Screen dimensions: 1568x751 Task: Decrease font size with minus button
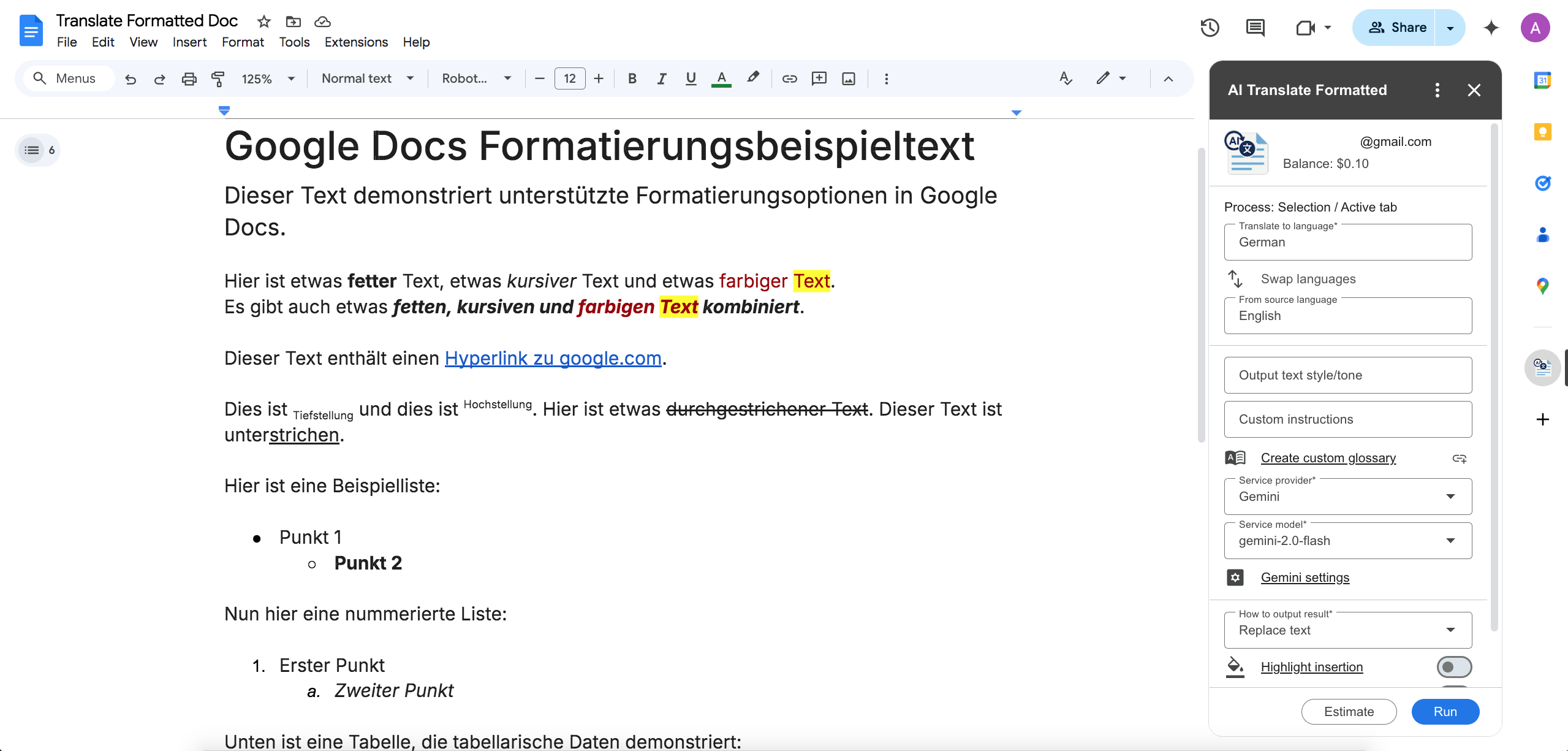(x=540, y=78)
